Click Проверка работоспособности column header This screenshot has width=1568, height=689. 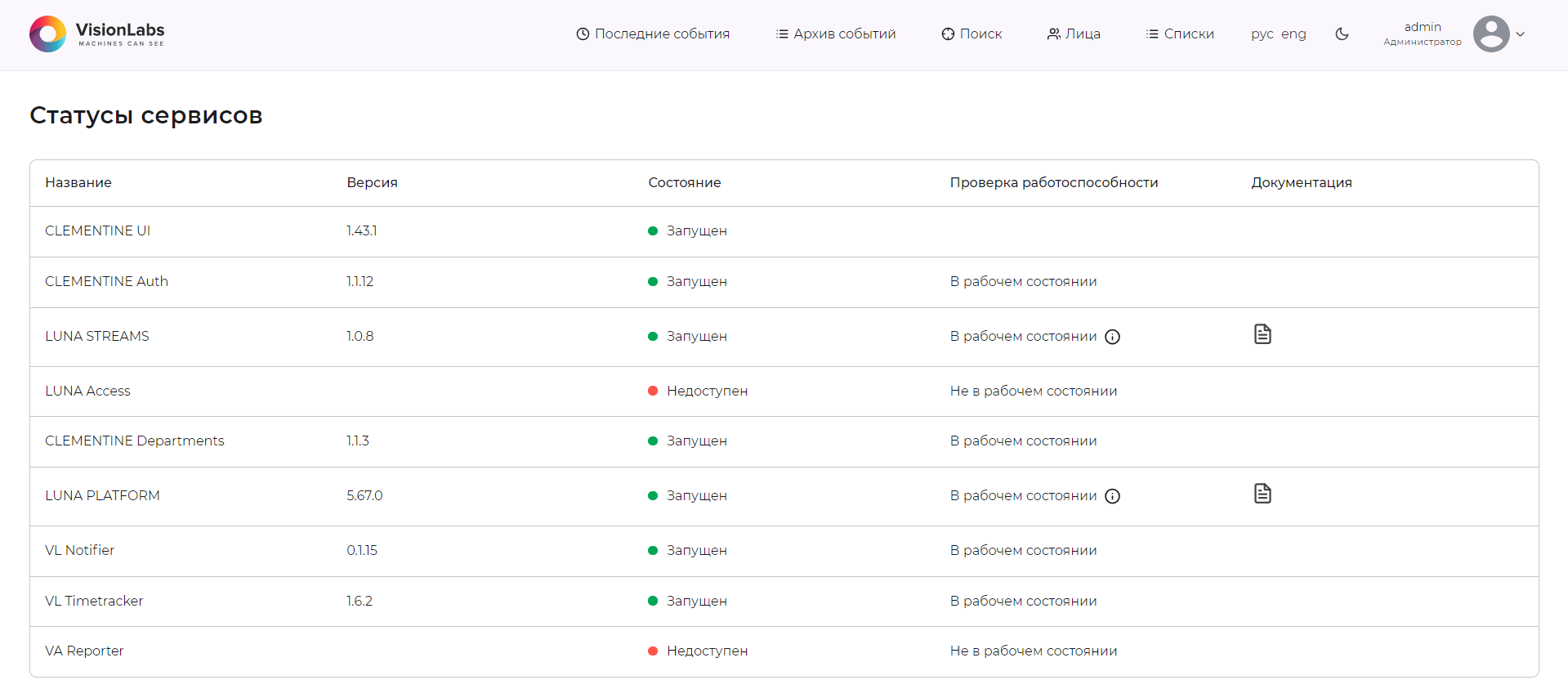click(1054, 183)
